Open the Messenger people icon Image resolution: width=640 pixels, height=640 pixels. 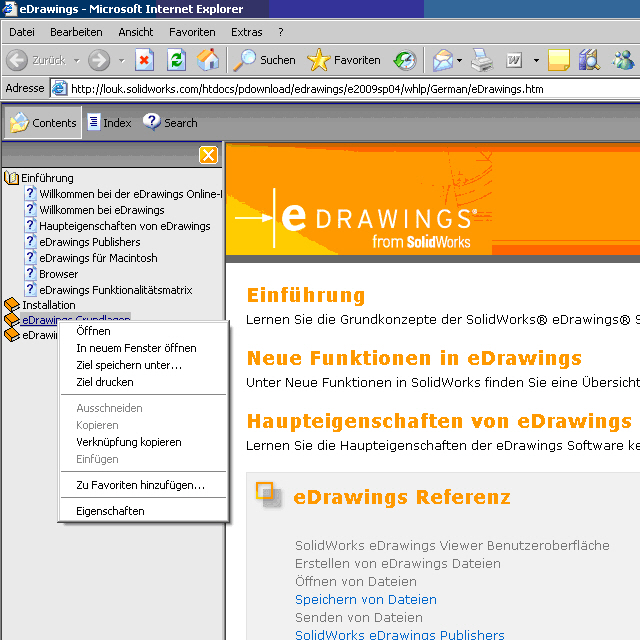[x=623, y=60]
